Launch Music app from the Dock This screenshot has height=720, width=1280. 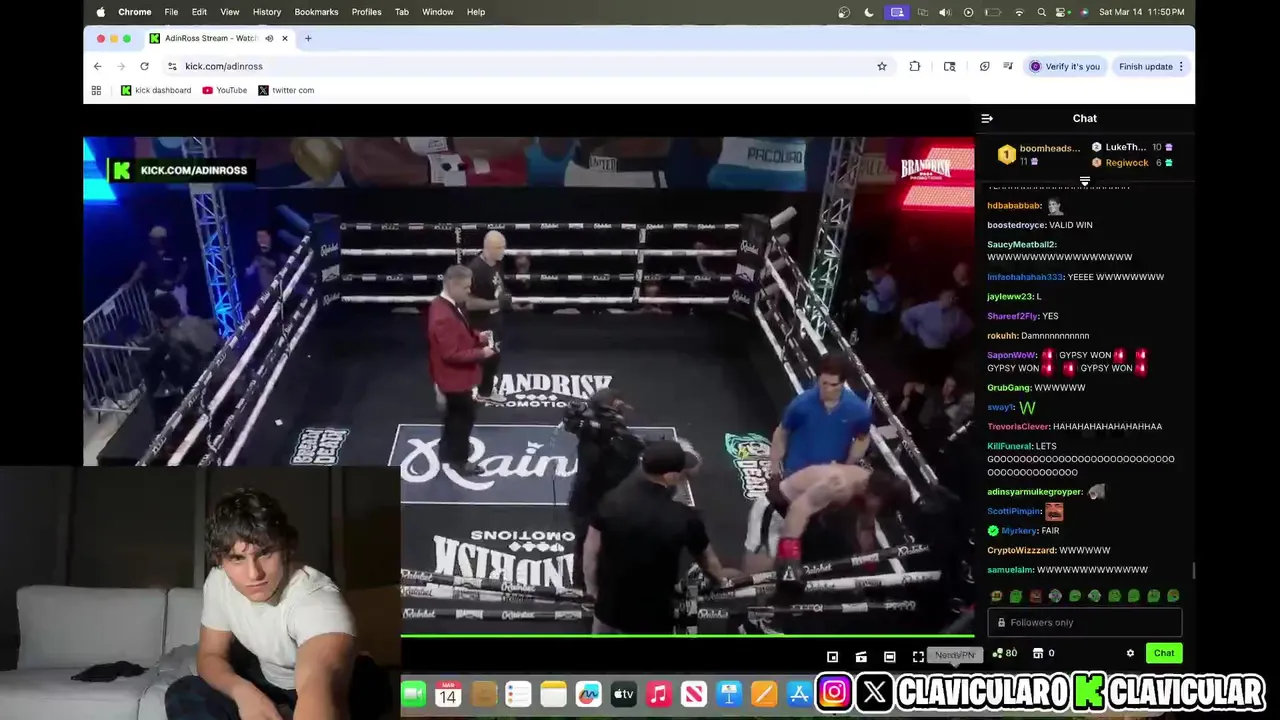(x=658, y=693)
